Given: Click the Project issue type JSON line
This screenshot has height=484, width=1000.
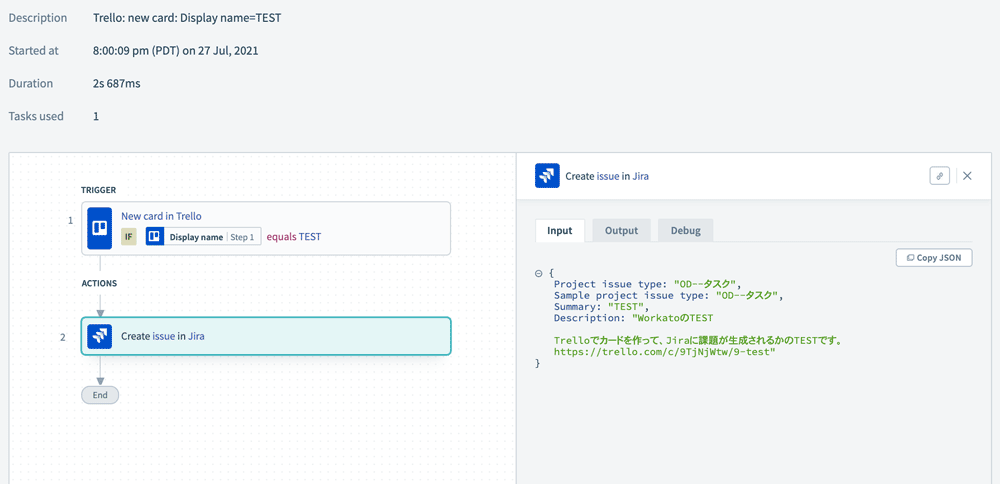Looking at the screenshot, I should tap(647, 284).
